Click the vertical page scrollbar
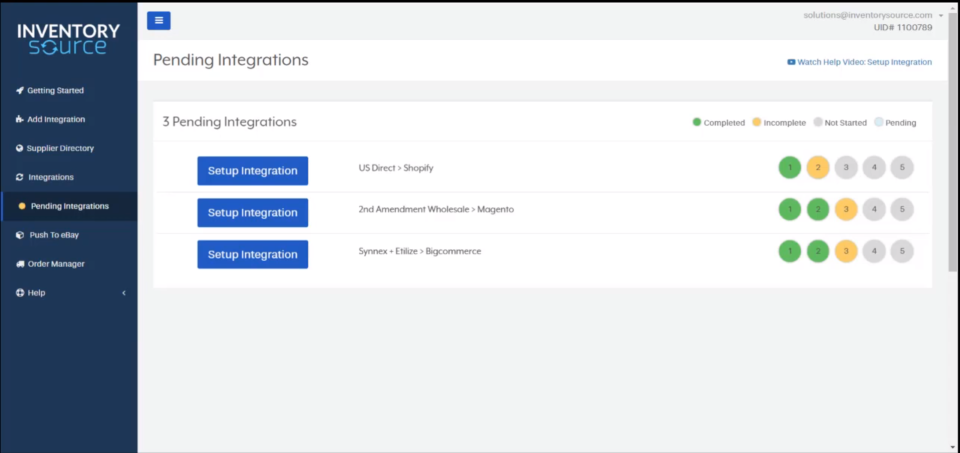This screenshot has height=453, width=960. pyautogui.click(x=953, y=141)
